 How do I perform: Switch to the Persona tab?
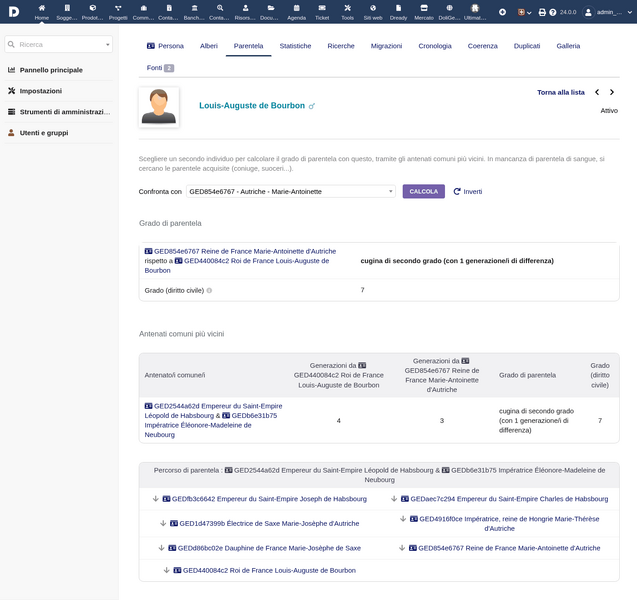pyautogui.click(x=165, y=46)
